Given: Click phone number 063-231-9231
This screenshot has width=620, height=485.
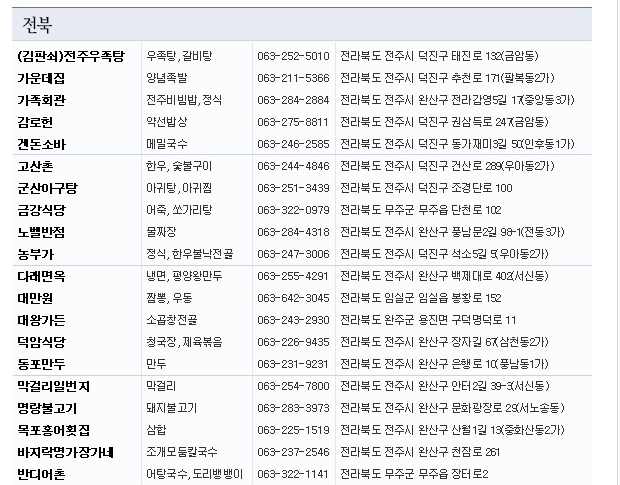Looking at the screenshot, I should (293, 364).
